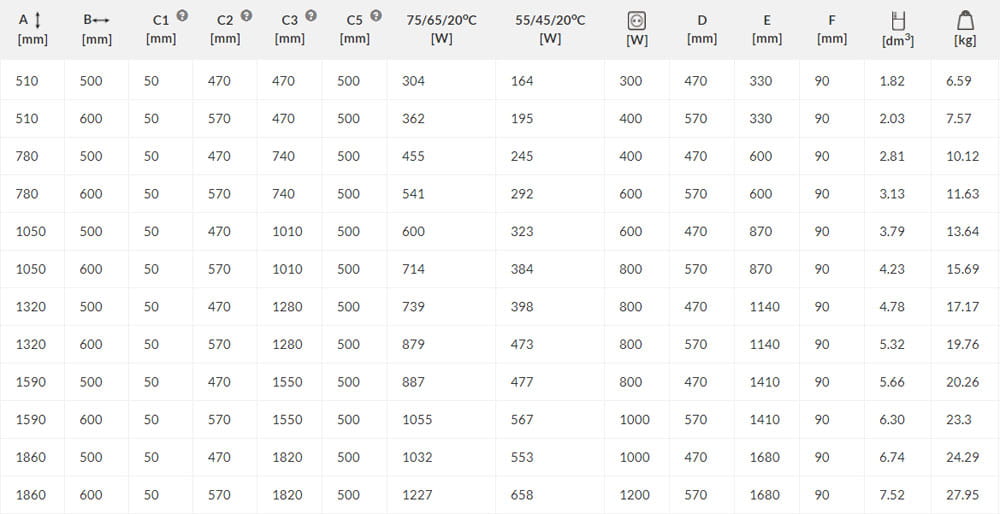This screenshot has width=1000, height=514.
Task: Click the weight icon above kg
Action: (x=964, y=19)
